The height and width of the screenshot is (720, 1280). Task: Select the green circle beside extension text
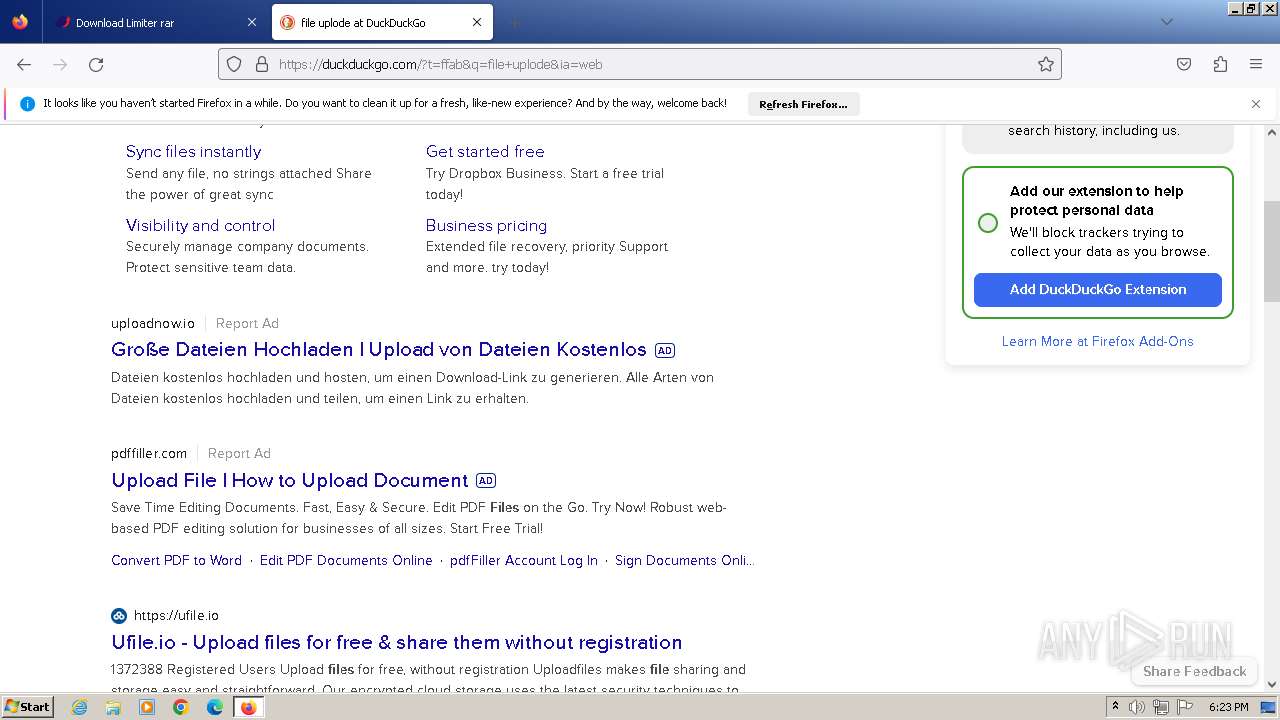click(x=988, y=223)
